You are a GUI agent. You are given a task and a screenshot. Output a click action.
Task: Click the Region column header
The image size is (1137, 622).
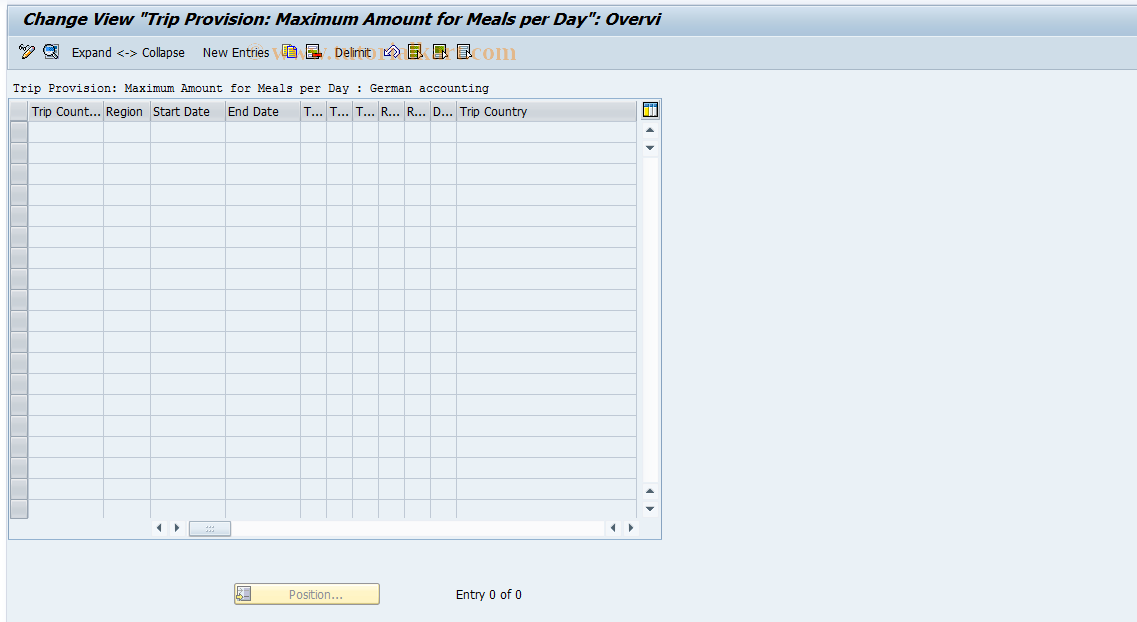[127, 112]
